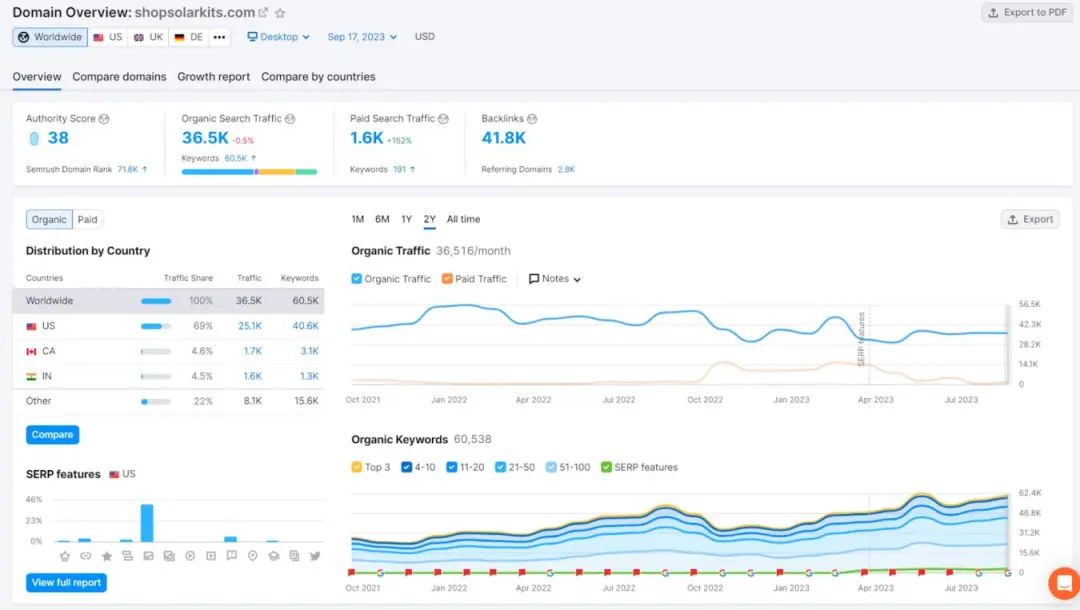Click the Notes speech bubble icon
This screenshot has width=1080, height=610.
(534, 279)
